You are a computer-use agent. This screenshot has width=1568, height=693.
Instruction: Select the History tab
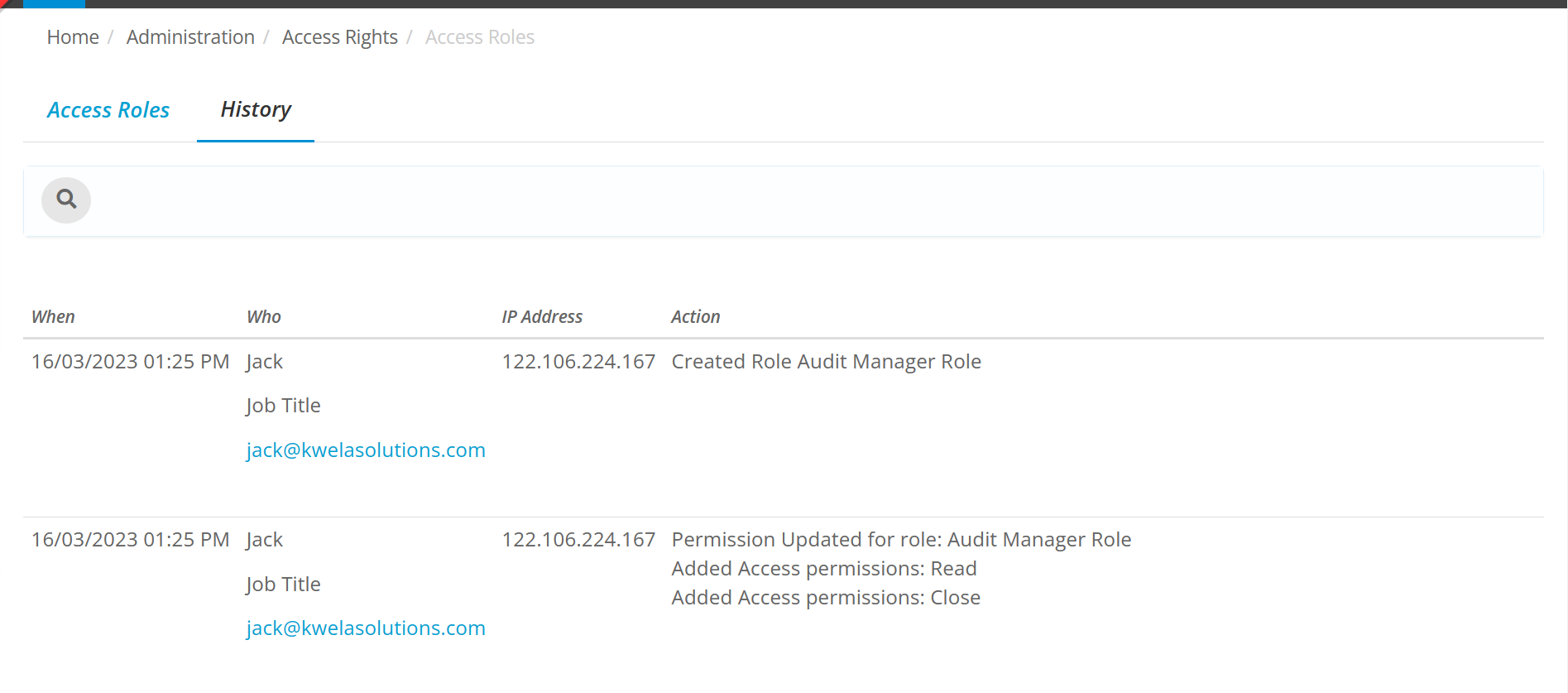point(256,110)
